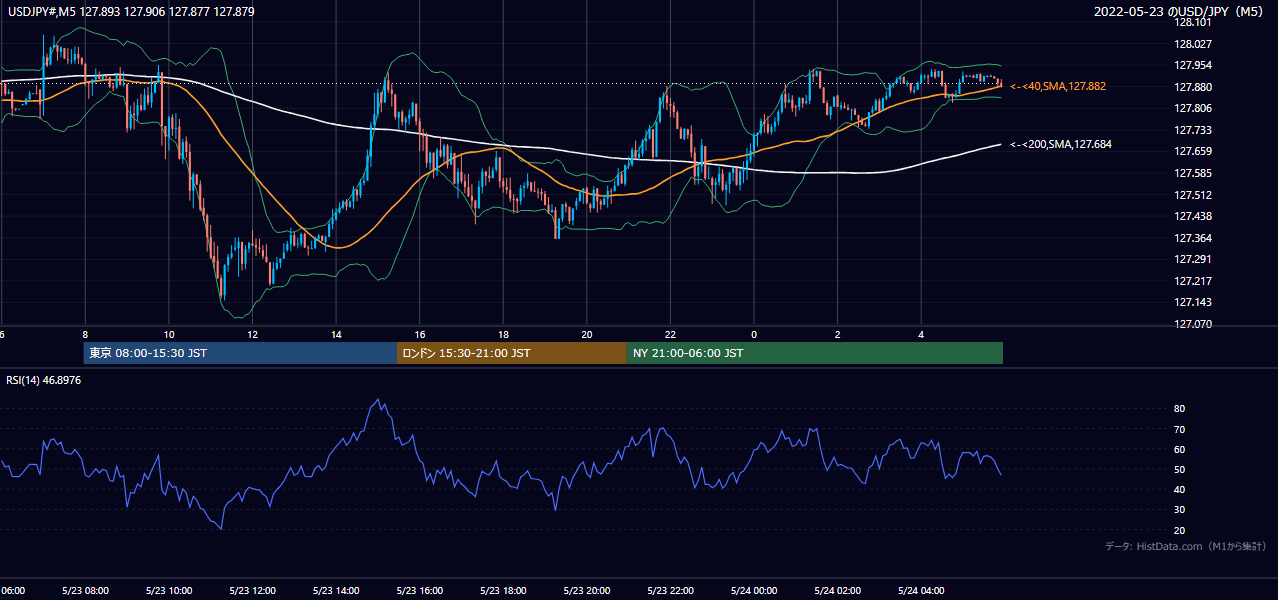Click price axis label 127.438
The image size is (1278, 600).
1193,216
